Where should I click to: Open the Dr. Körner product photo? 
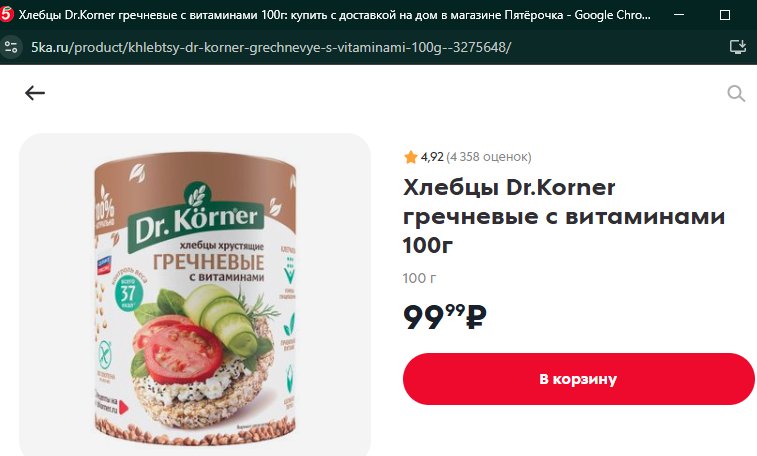[195, 293]
